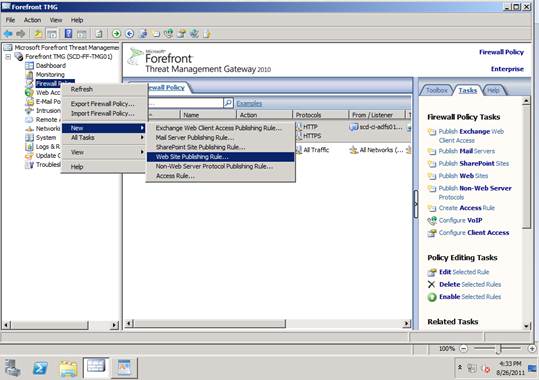Choose Import Firewall Policy in context menu
This screenshot has width=539, height=380.
click(x=103, y=113)
